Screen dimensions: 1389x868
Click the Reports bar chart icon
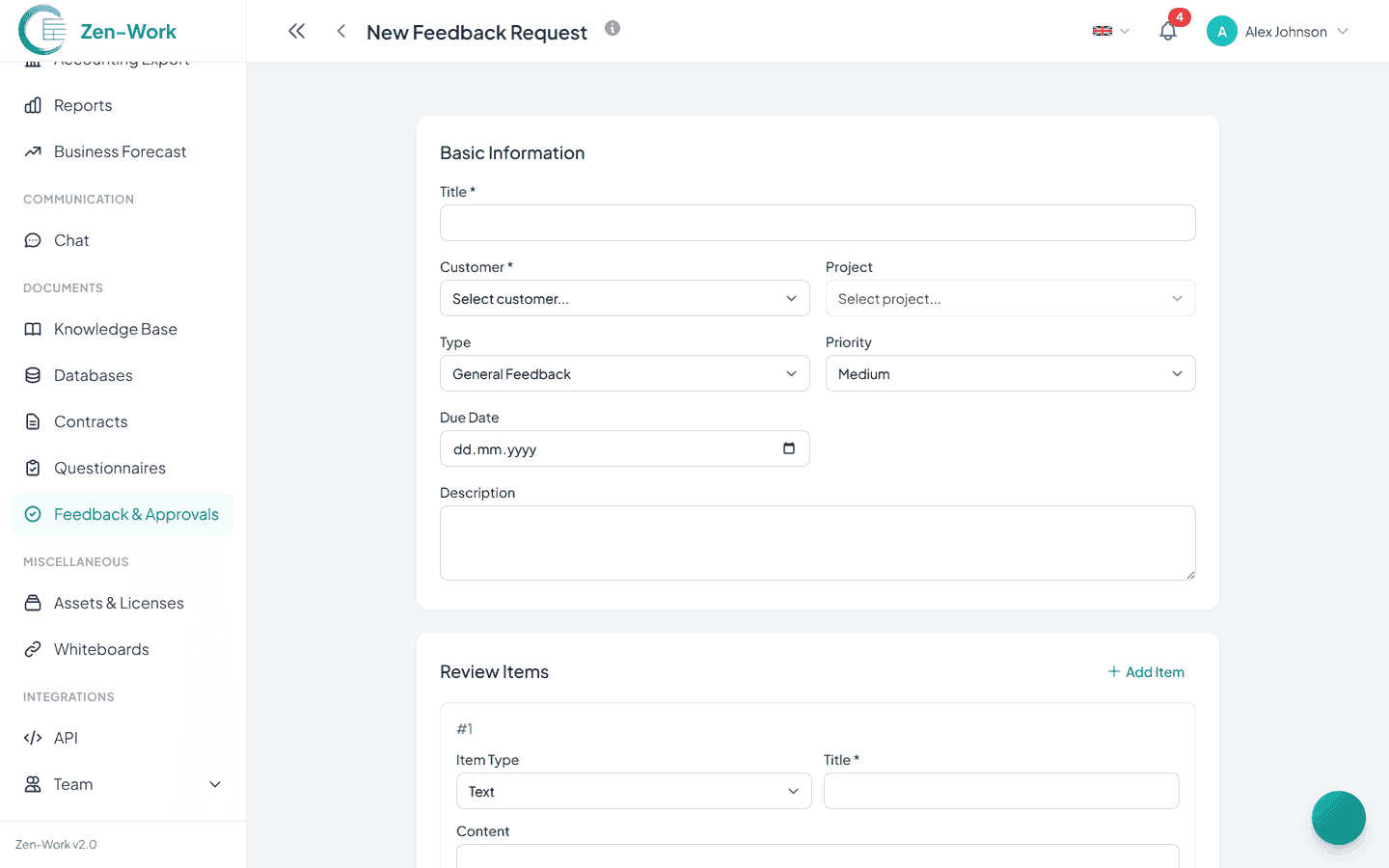[x=33, y=105]
